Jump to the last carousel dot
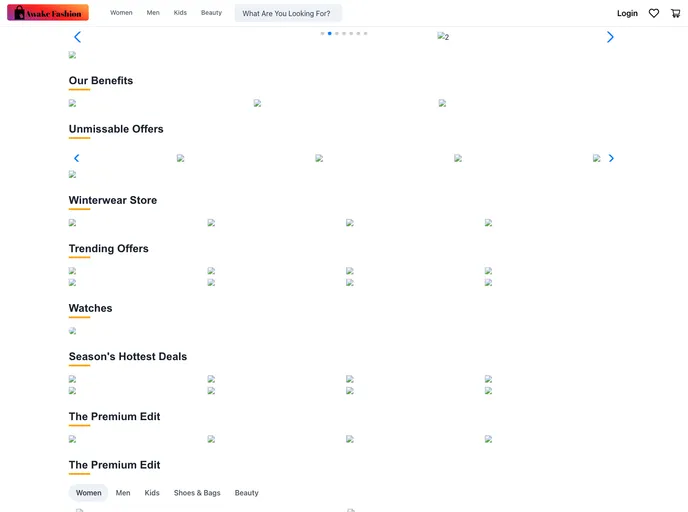The image size is (688, 512). pos(366,33)
